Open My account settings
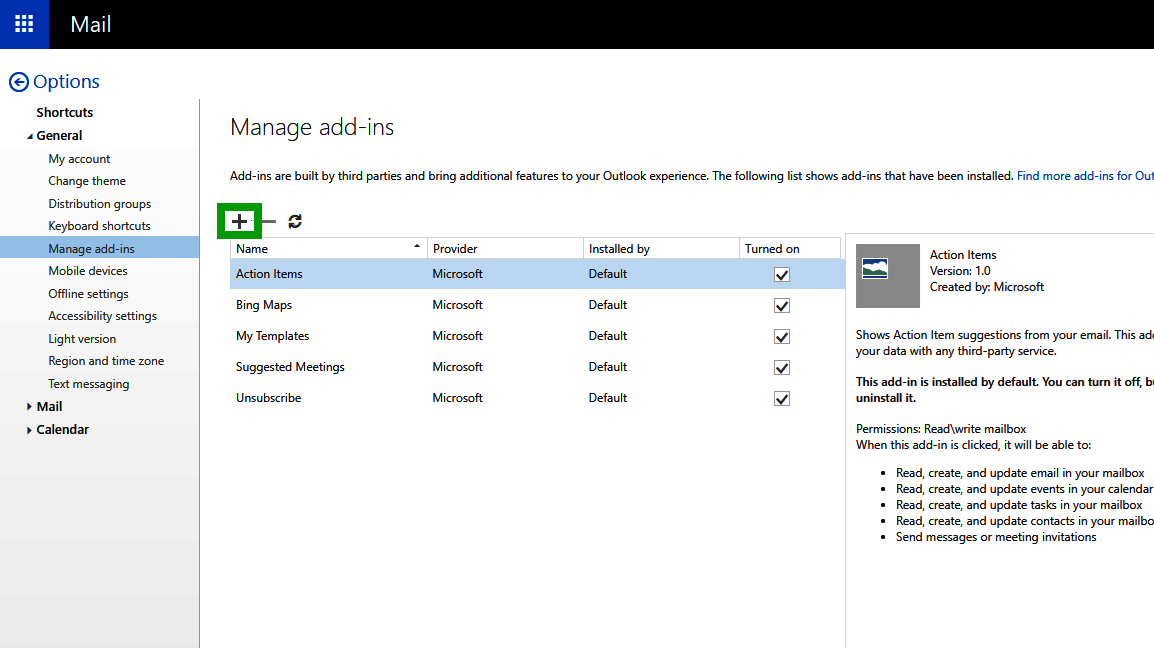 pos(79,158)
